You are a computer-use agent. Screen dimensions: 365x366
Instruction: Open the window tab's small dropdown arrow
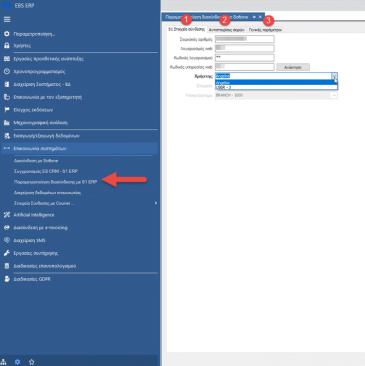[254, 17]
